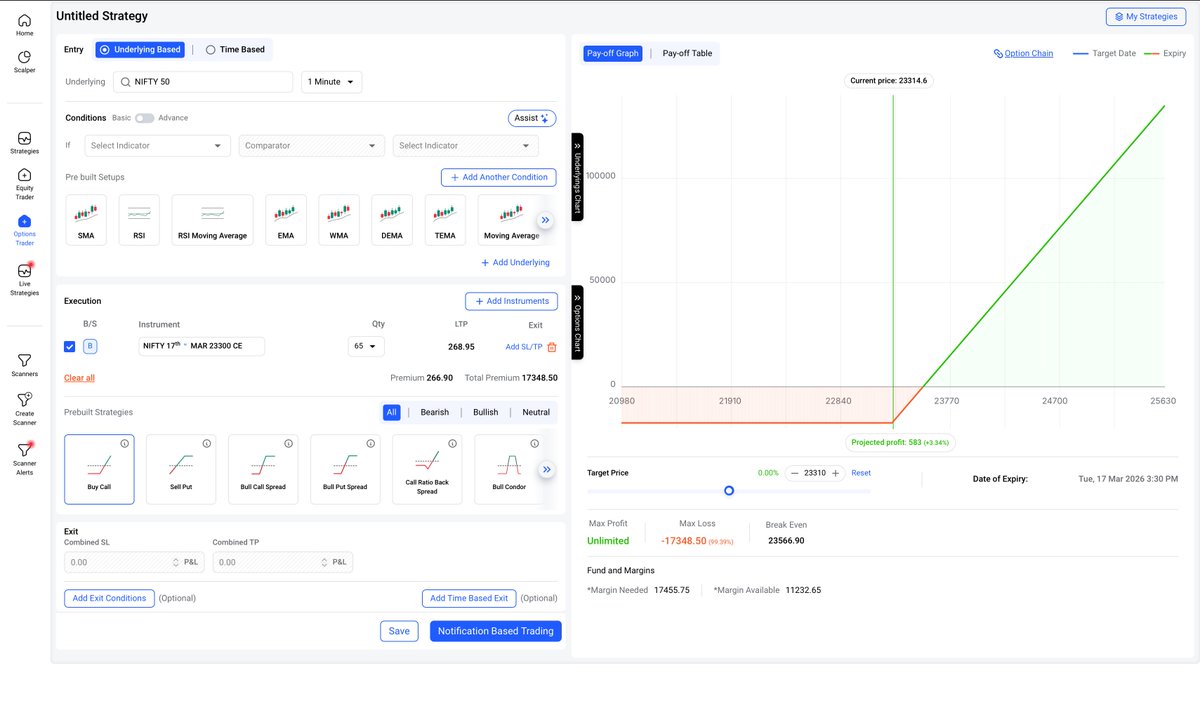Choose the SMA pre-built setup

click(86, 220)
